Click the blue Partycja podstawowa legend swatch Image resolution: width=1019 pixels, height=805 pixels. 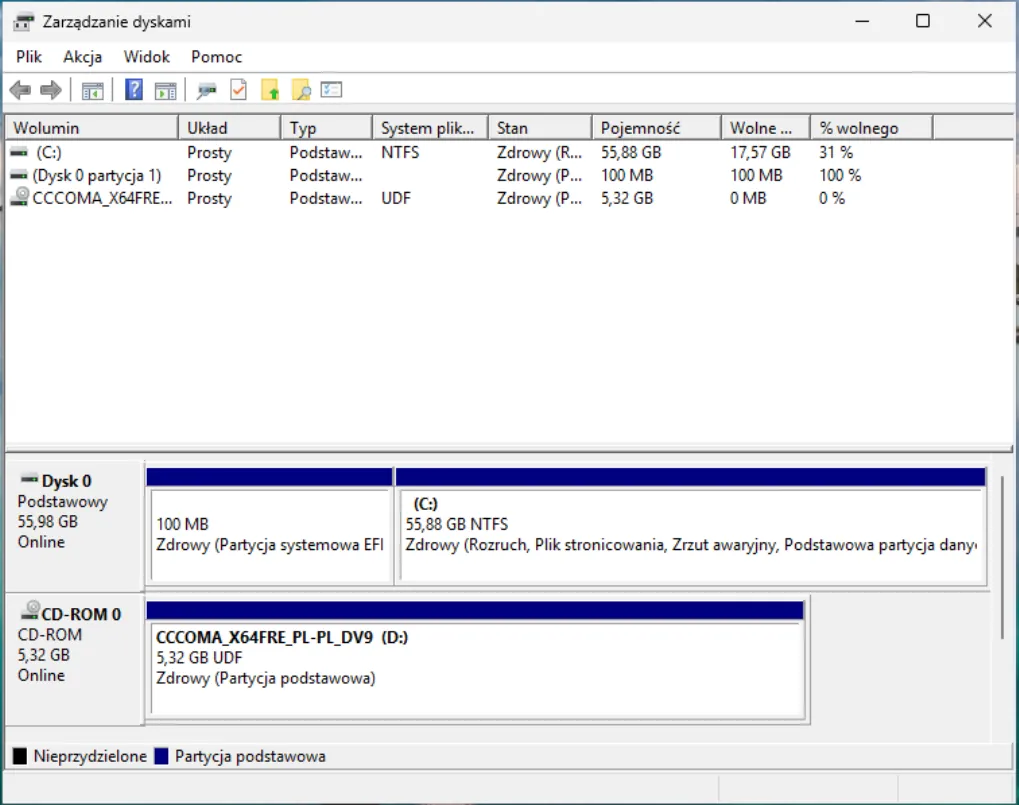point(161,756)
